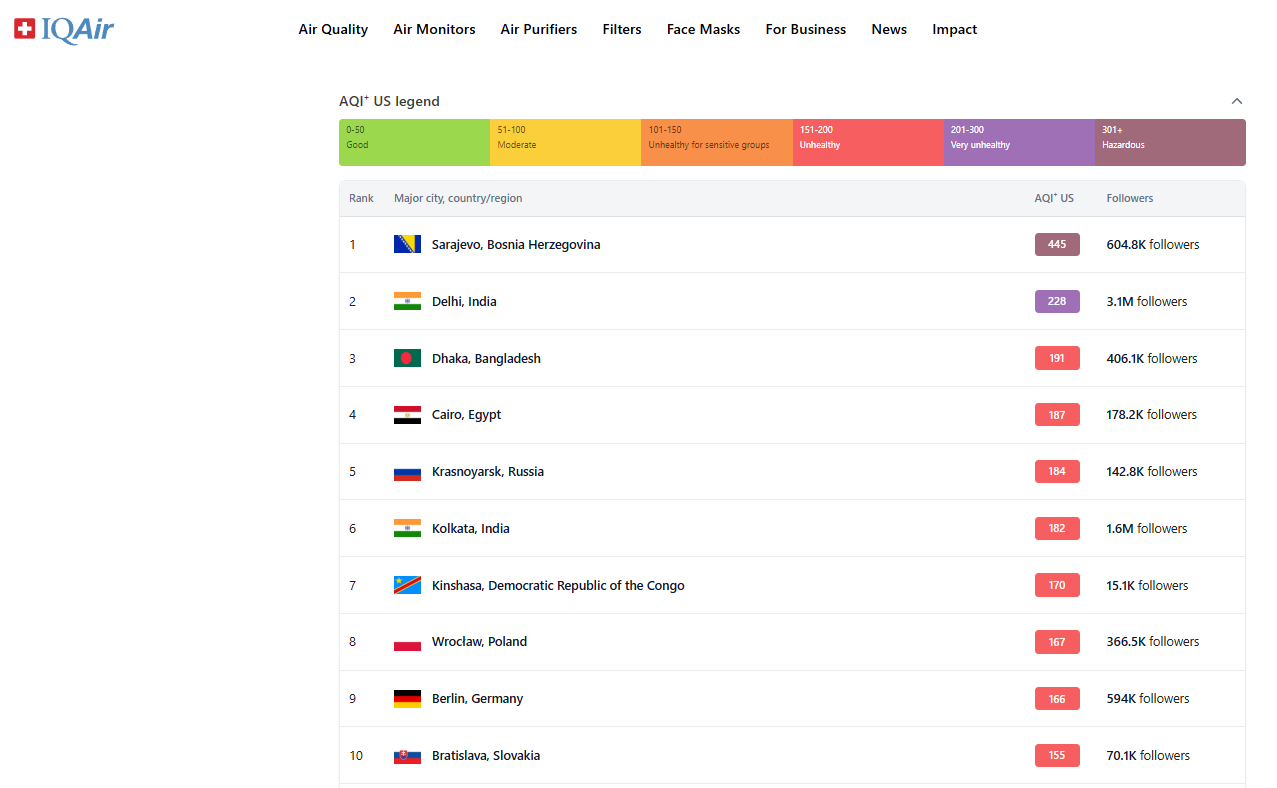The image size is (1277, 788).
Task: Click the Slovakia flag beside Bratislava
Action: (407, 756)
